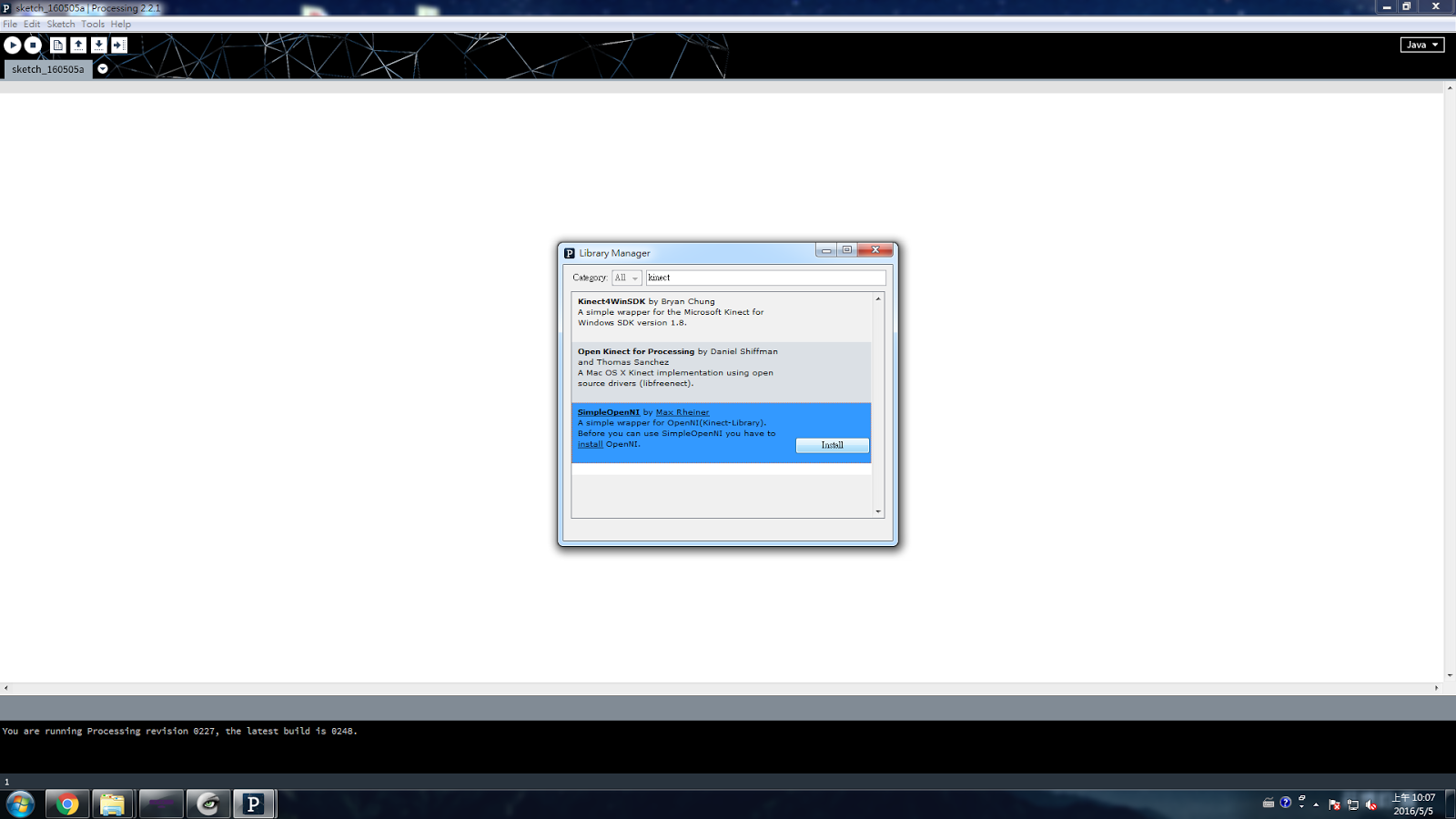Click the library search field containing kinect

[x=765, y=278]
